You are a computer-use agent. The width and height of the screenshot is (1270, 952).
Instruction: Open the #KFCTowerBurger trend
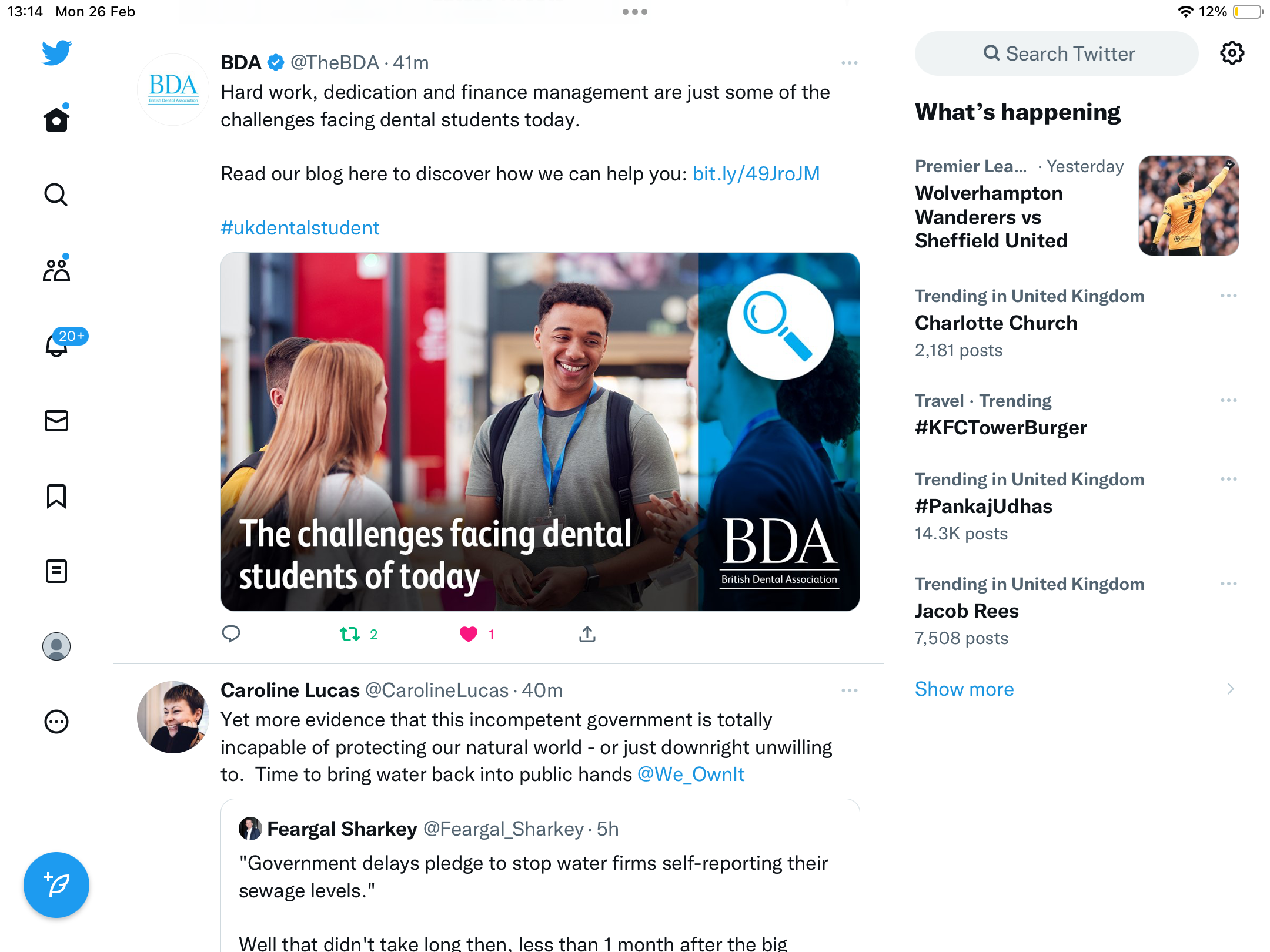(x=1001, y=428)
